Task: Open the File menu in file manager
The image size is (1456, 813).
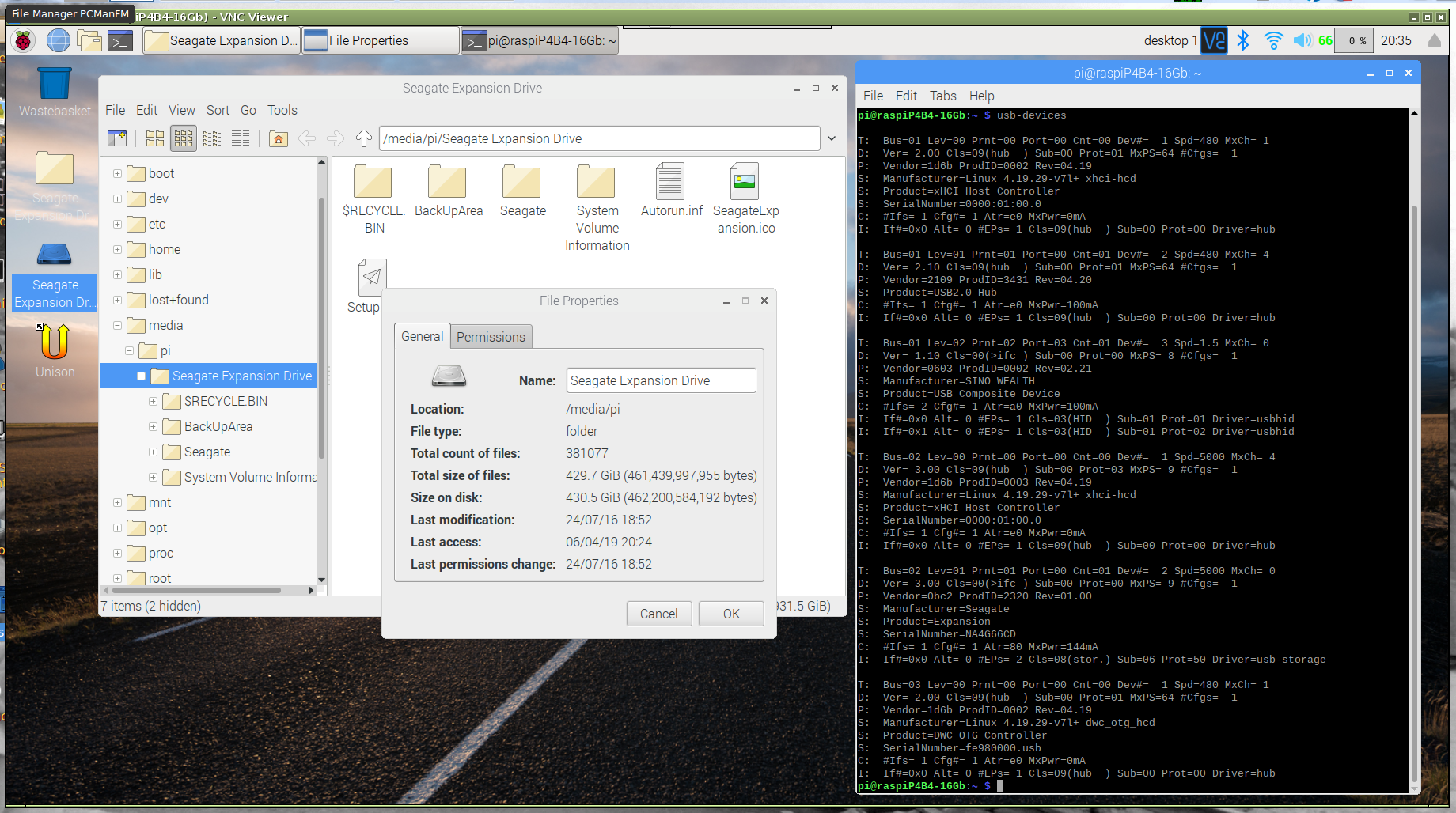Action: [x=116, y=110]
